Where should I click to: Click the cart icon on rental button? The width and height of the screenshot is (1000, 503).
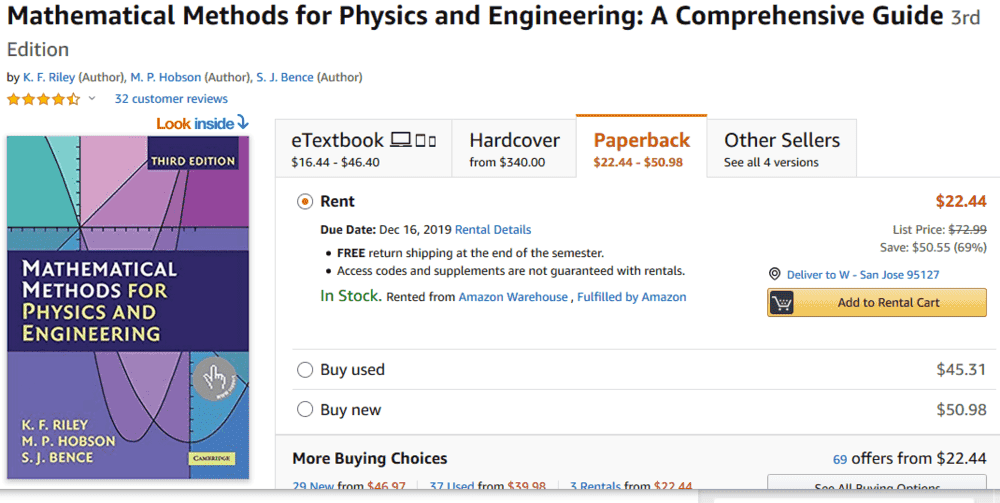point(782,303)
